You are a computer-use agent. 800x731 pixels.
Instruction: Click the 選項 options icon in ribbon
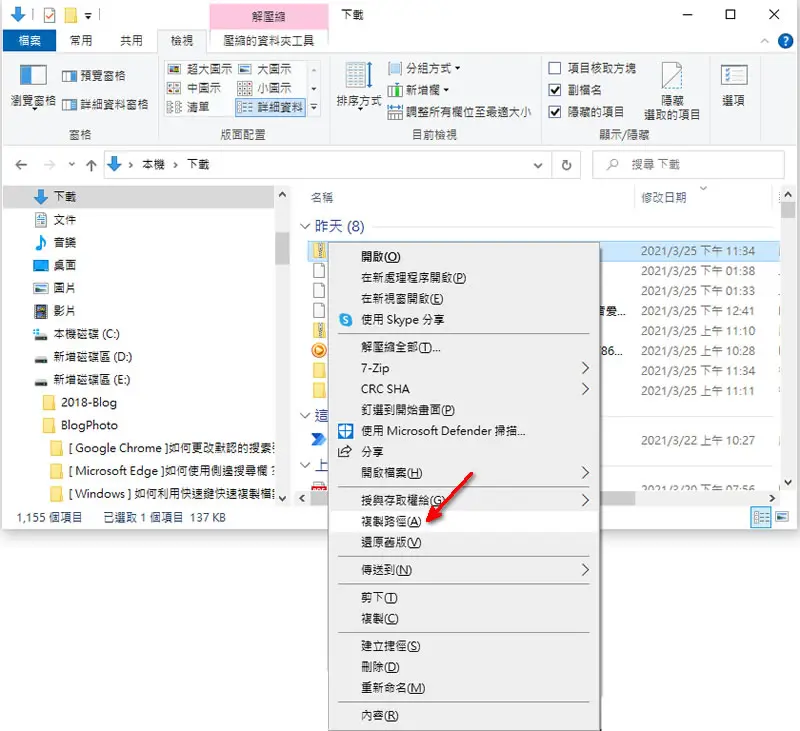point(734,75)
